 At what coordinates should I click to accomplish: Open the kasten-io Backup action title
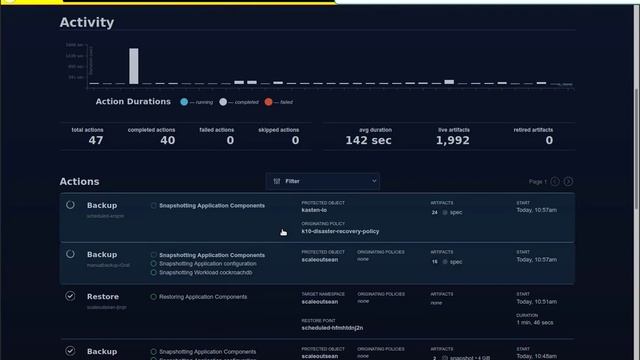click(102, 205)
